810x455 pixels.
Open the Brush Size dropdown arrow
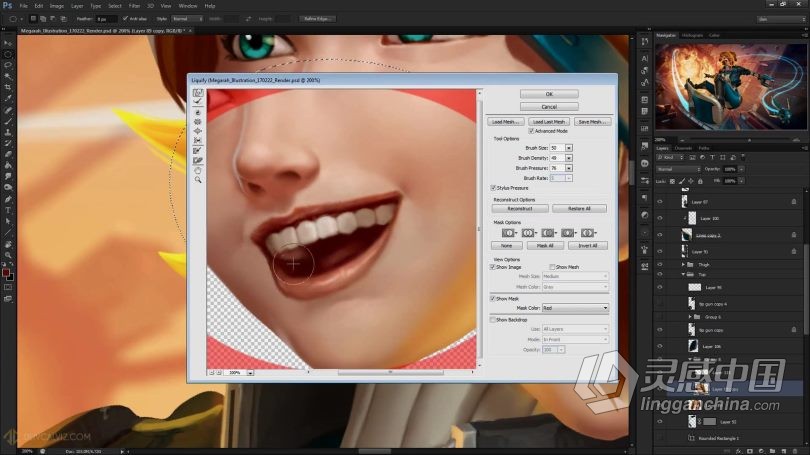click(x=569, y=148)
